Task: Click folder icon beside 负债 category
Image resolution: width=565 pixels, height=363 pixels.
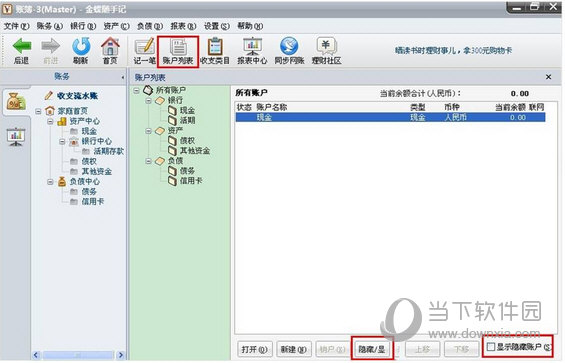Action: [x=160, y=161]
